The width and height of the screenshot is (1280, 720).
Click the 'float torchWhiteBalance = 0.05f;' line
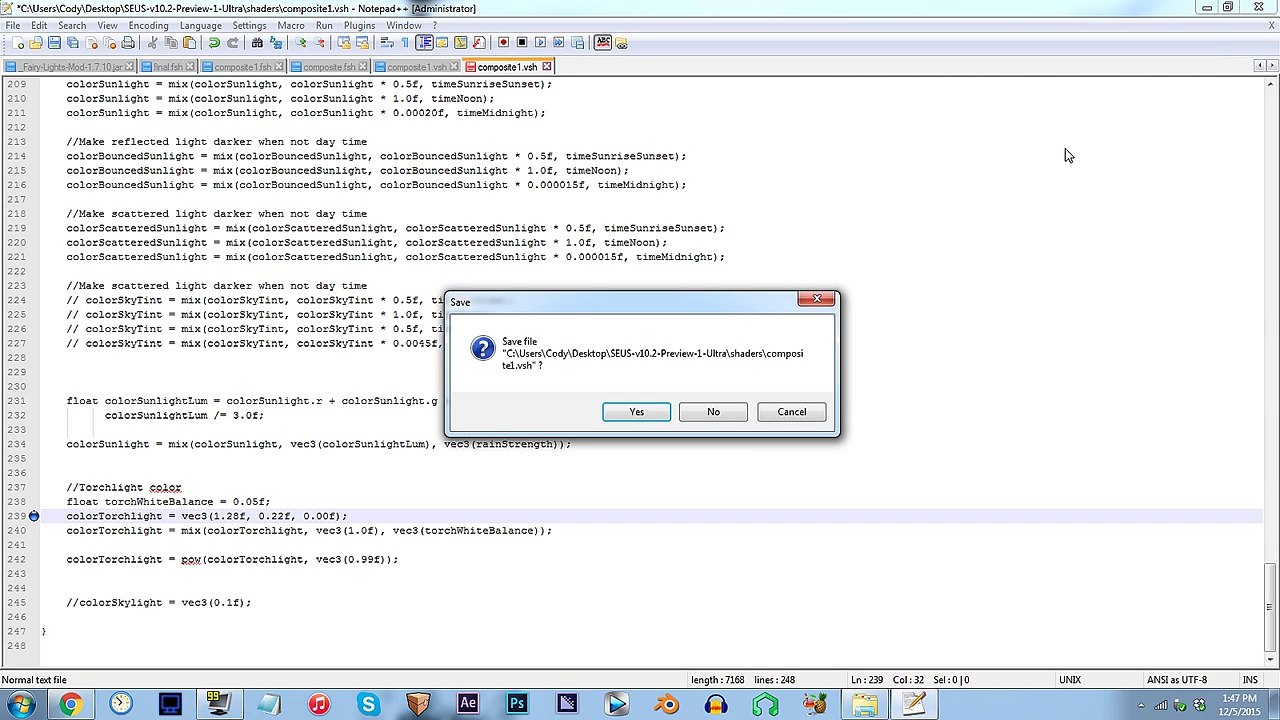coord(168,502)
